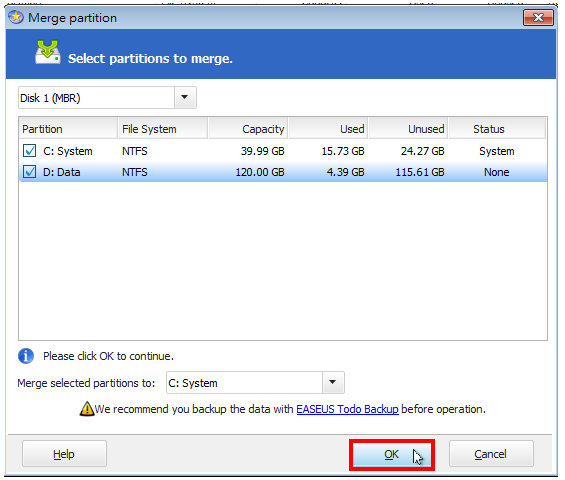Click the Merge partition star icon in title bar

16,17
